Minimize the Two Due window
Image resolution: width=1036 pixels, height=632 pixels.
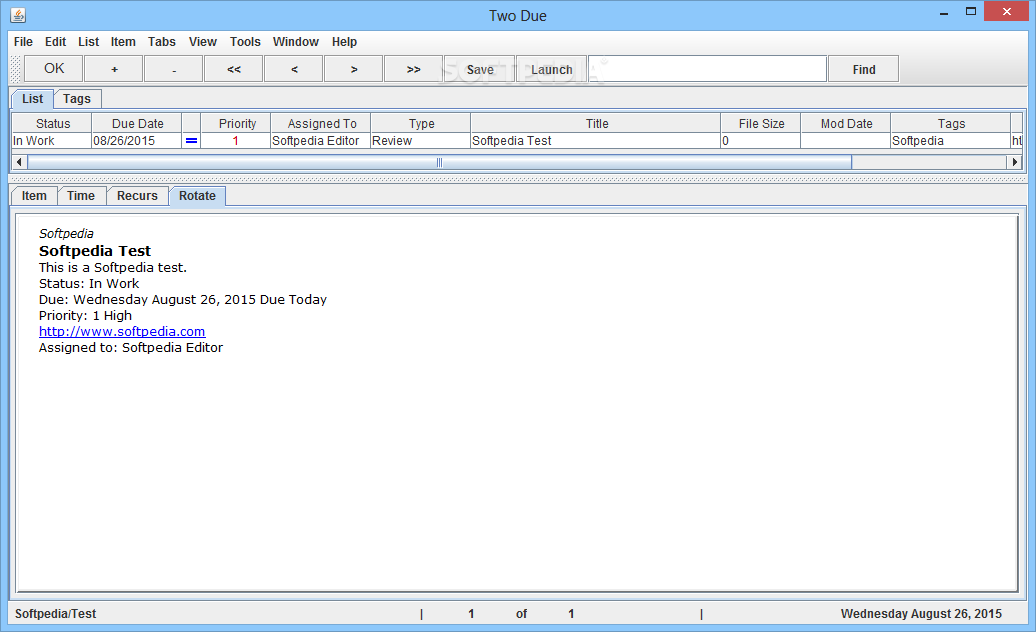944,13
